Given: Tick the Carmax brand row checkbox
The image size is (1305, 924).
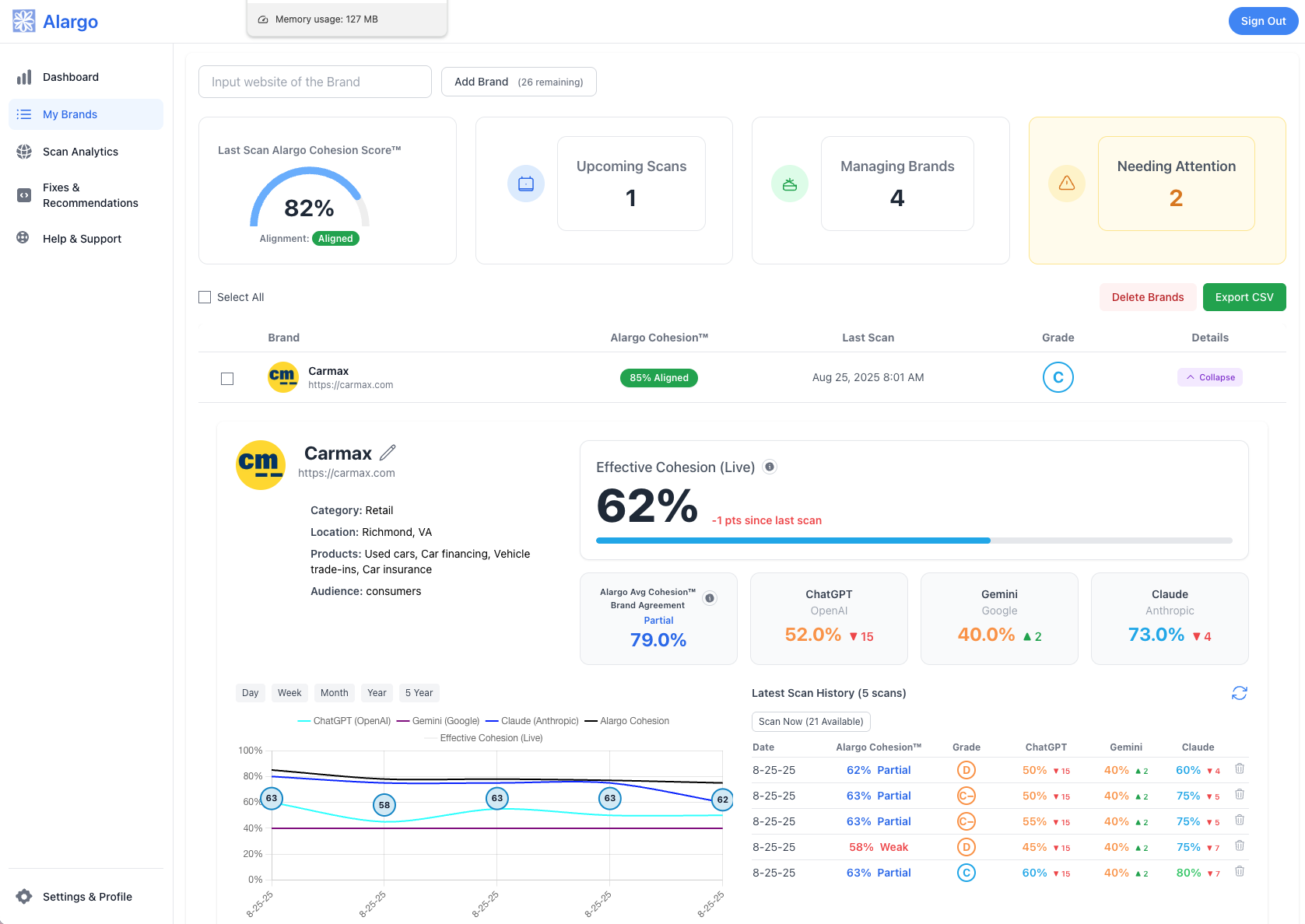Looking at the screenshot, I should [227, 379].
